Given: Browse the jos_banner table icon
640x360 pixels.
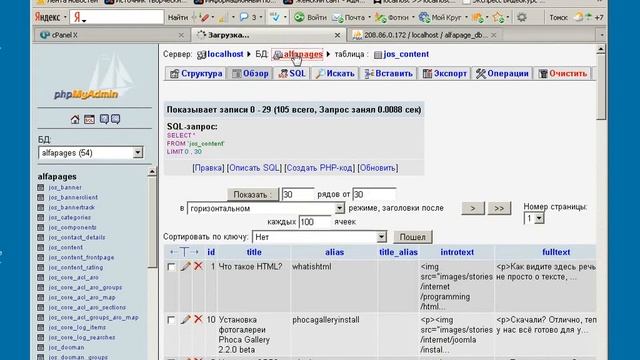Looking at the screenshot, I should point(41,188).
